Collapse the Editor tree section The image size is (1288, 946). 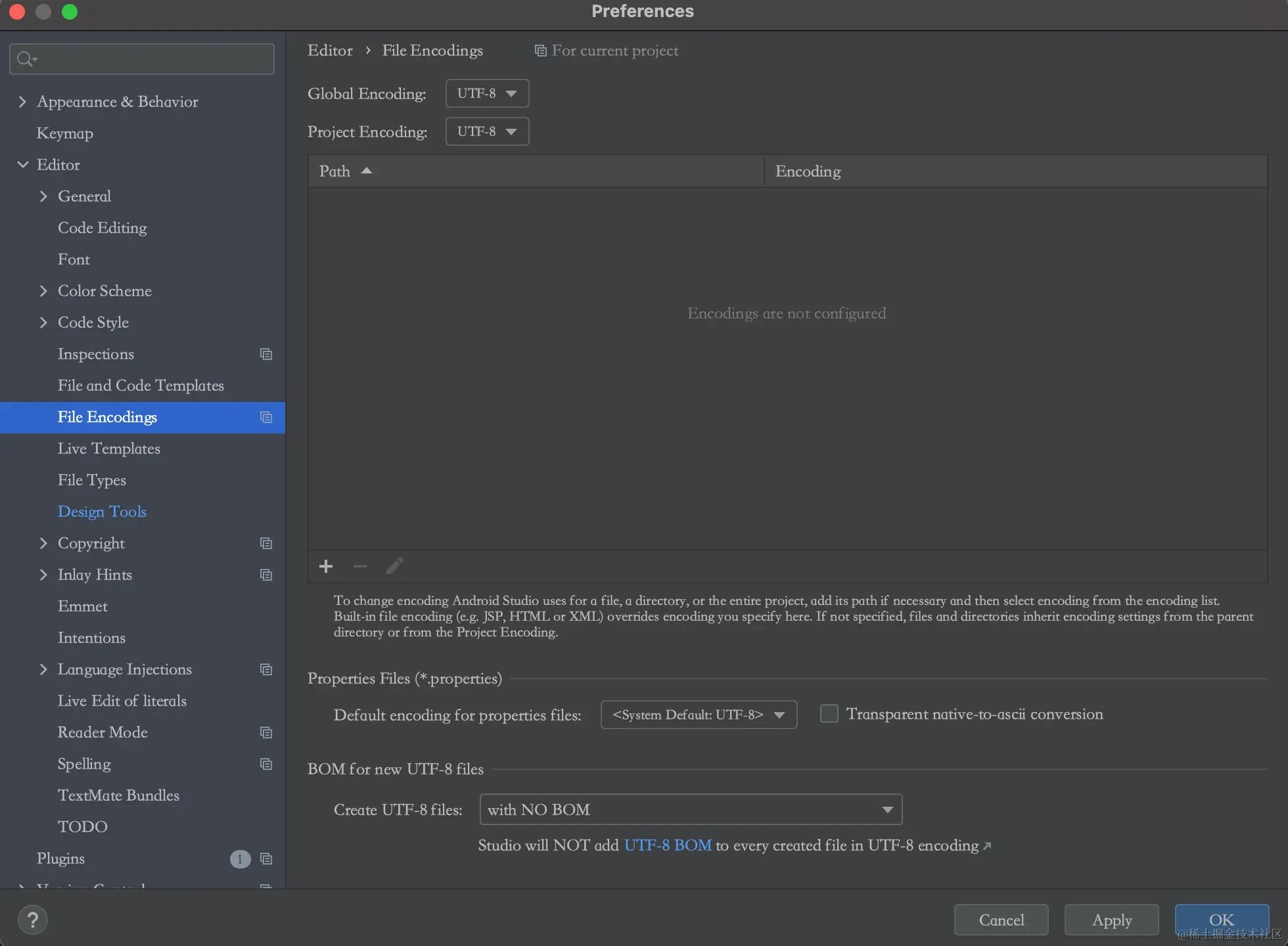click(23, 165)
